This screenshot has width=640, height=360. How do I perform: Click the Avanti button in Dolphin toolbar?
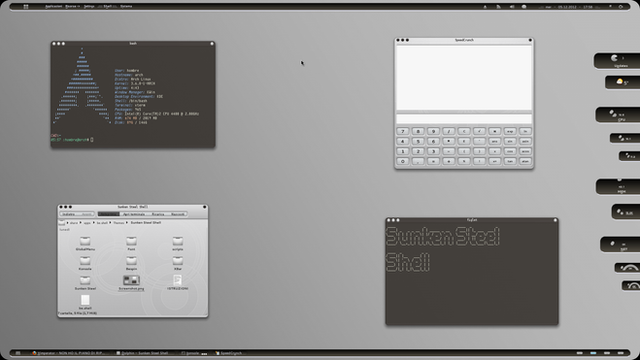tap(86, 214)
